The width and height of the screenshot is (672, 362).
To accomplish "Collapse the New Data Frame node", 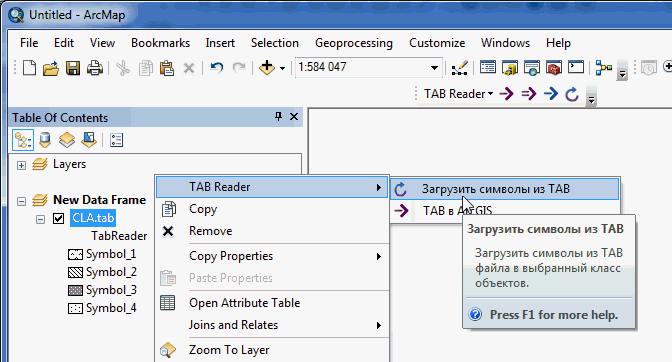I will coord(21,201).
